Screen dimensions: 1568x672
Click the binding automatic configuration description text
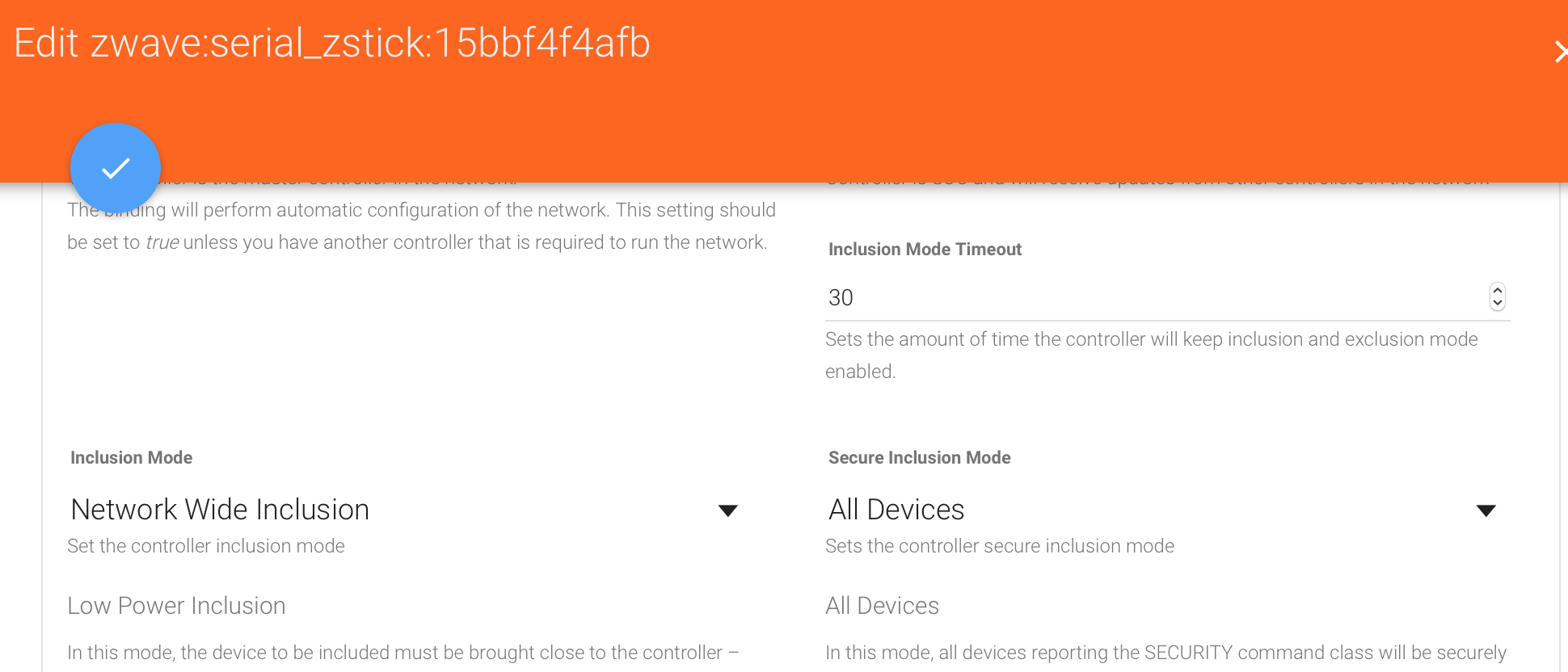473,211
